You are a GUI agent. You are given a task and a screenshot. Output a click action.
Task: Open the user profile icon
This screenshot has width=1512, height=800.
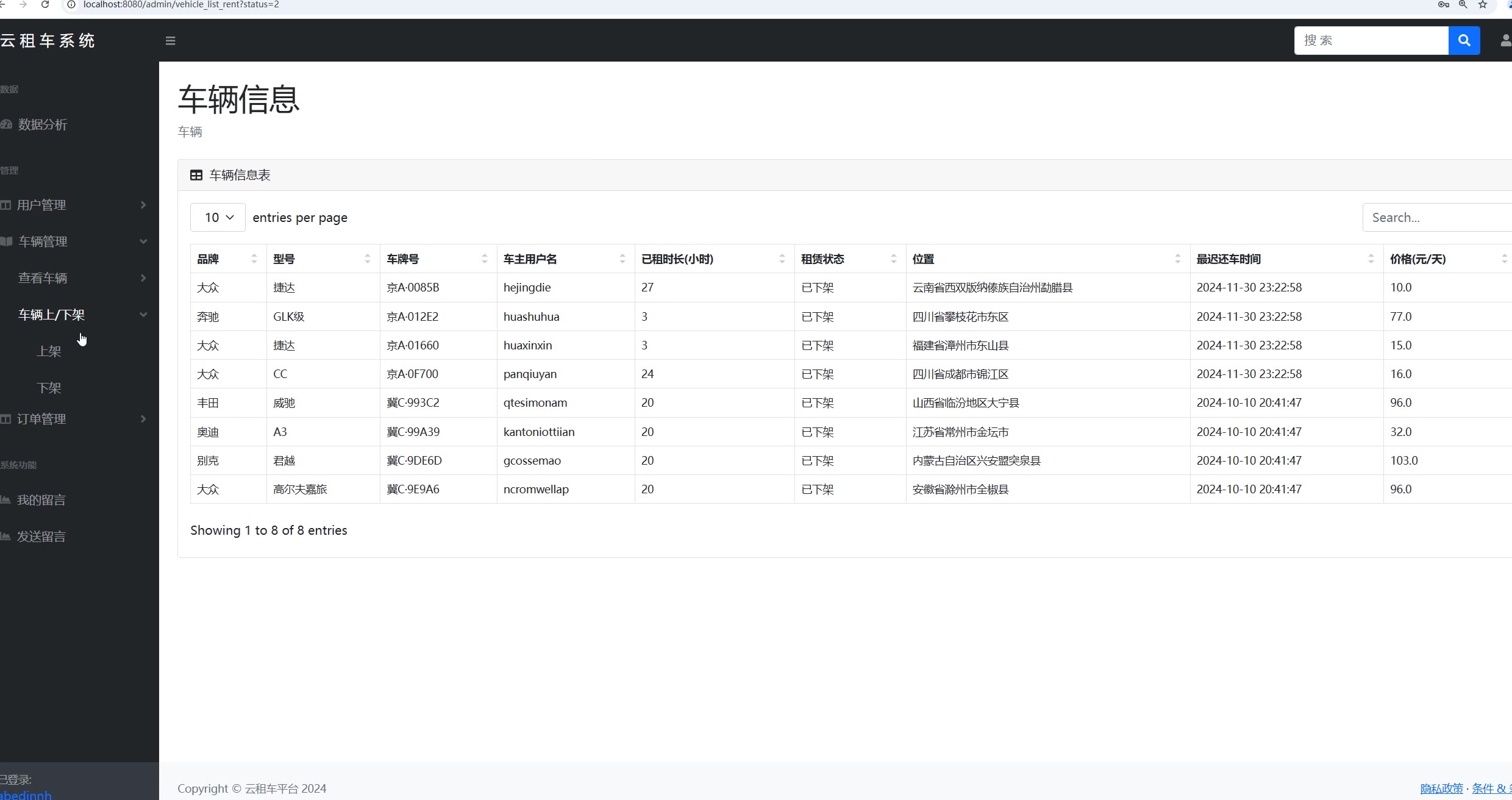coord(1505,41)
